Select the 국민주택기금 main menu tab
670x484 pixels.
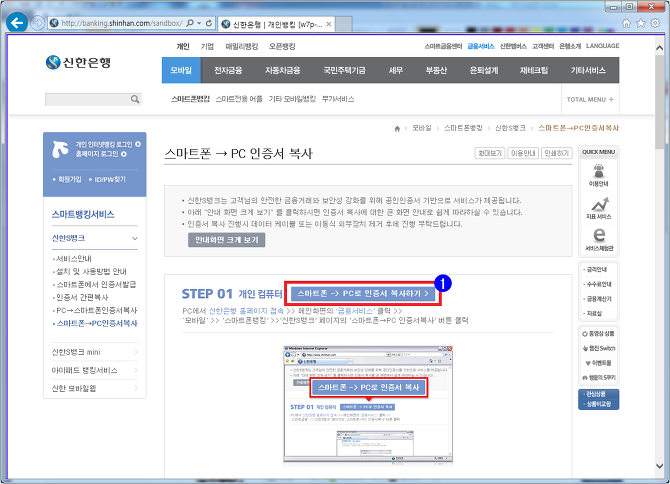click(x=344, y=70)
